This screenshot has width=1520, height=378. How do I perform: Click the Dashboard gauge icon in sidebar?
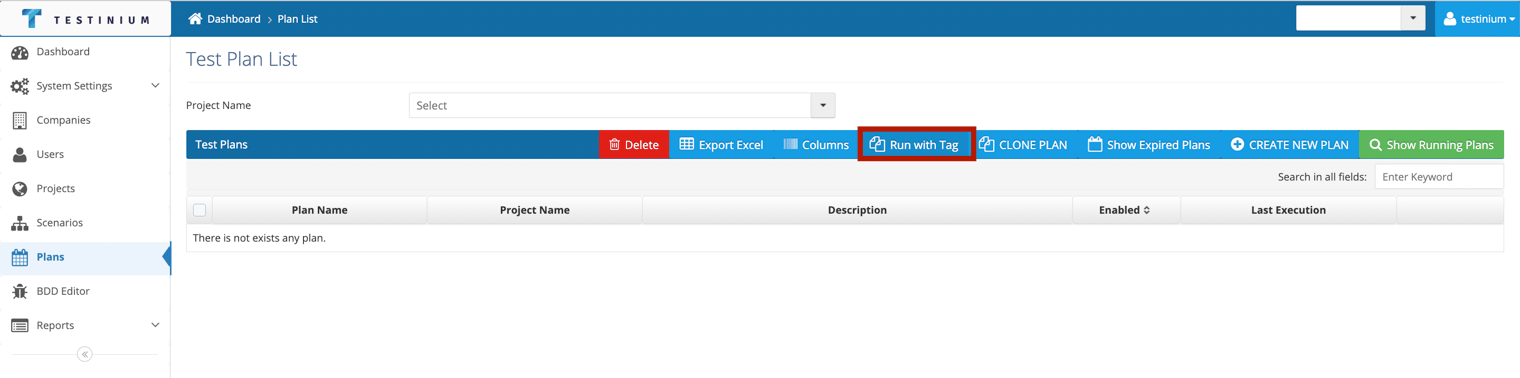(20, 52)
